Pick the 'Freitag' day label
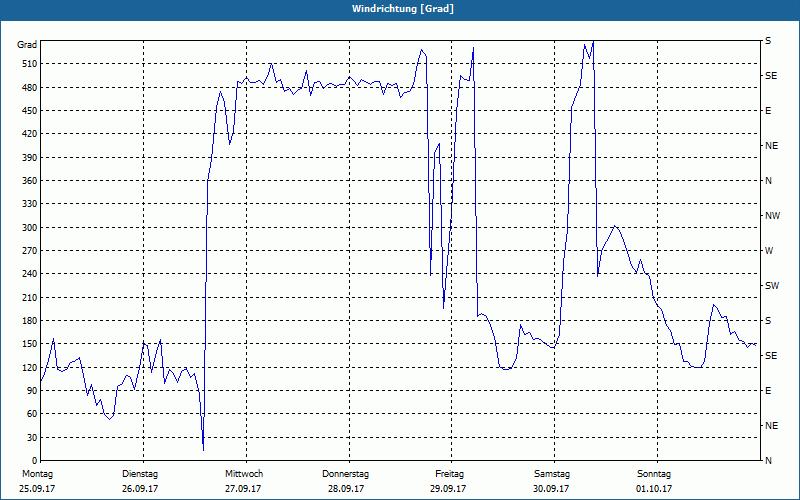Screen dimensions: 800x500 449,474
